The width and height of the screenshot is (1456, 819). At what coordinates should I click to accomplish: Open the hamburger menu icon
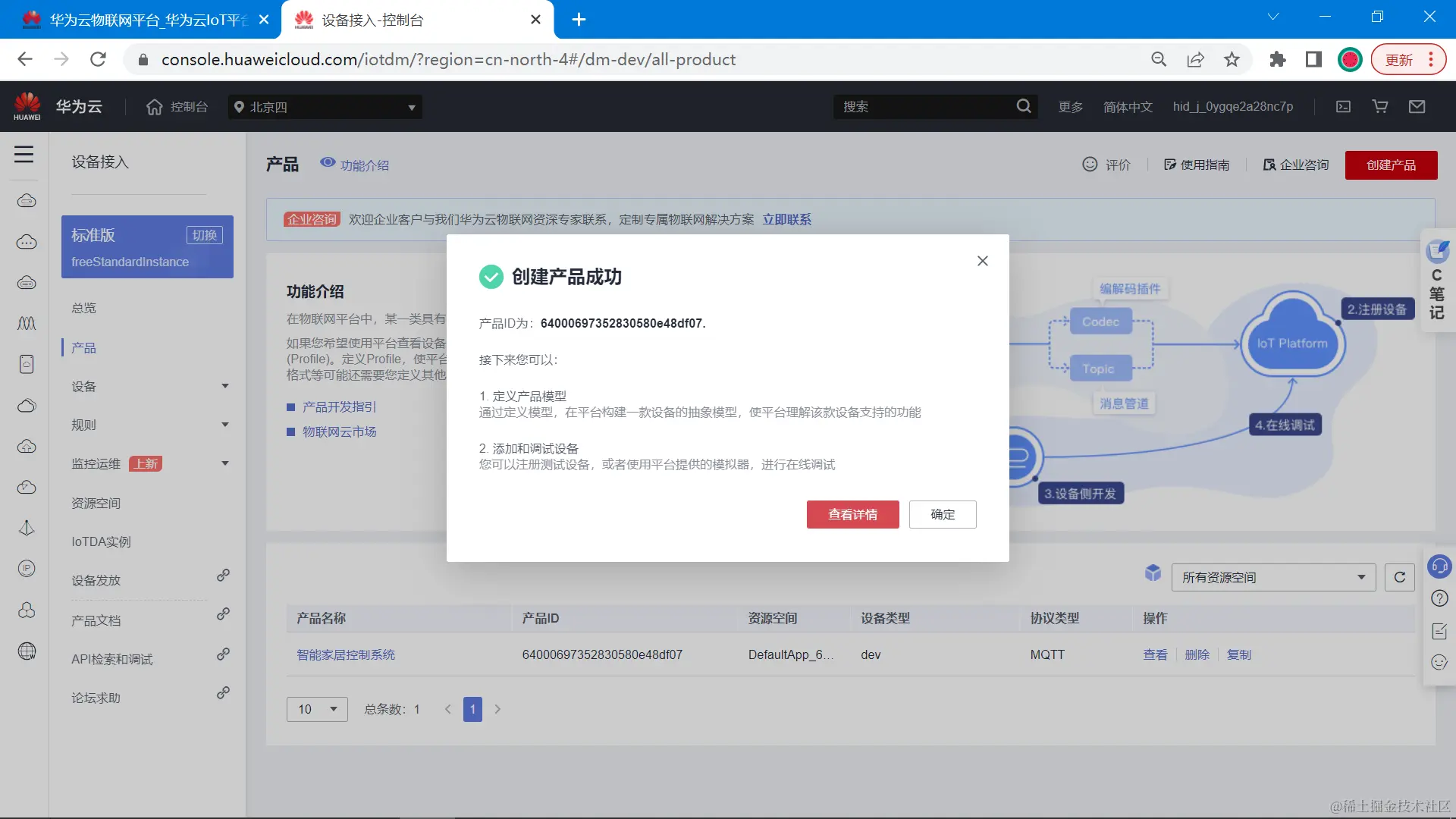tap(24, 155)
